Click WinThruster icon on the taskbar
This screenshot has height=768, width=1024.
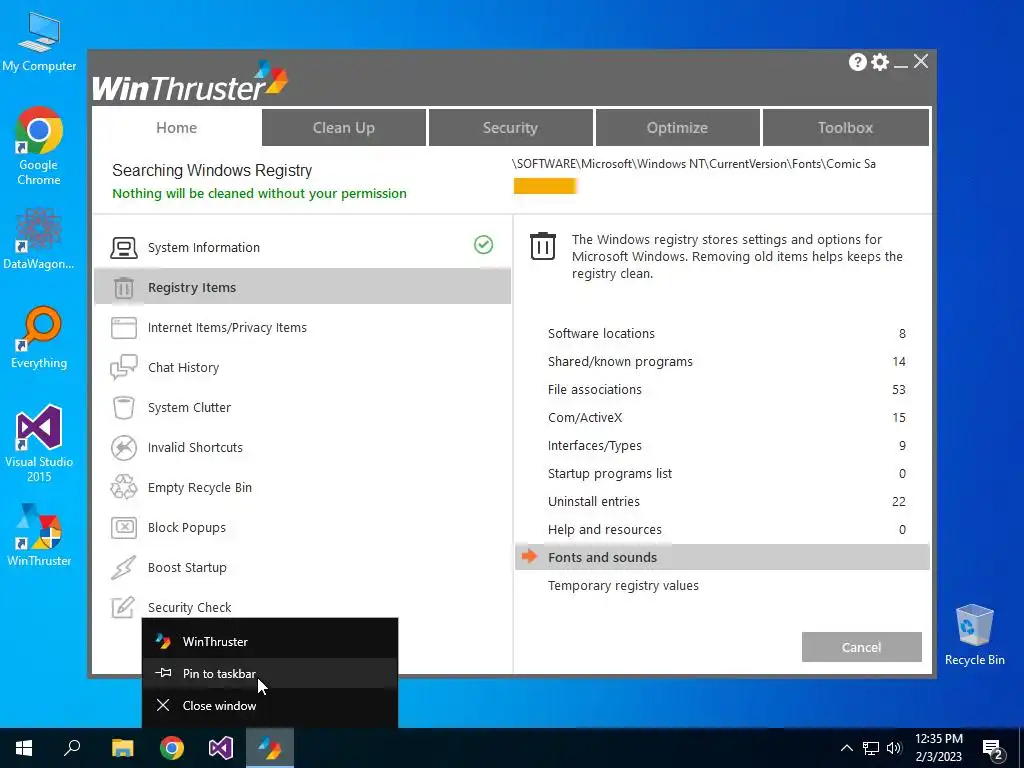(270, 748)
